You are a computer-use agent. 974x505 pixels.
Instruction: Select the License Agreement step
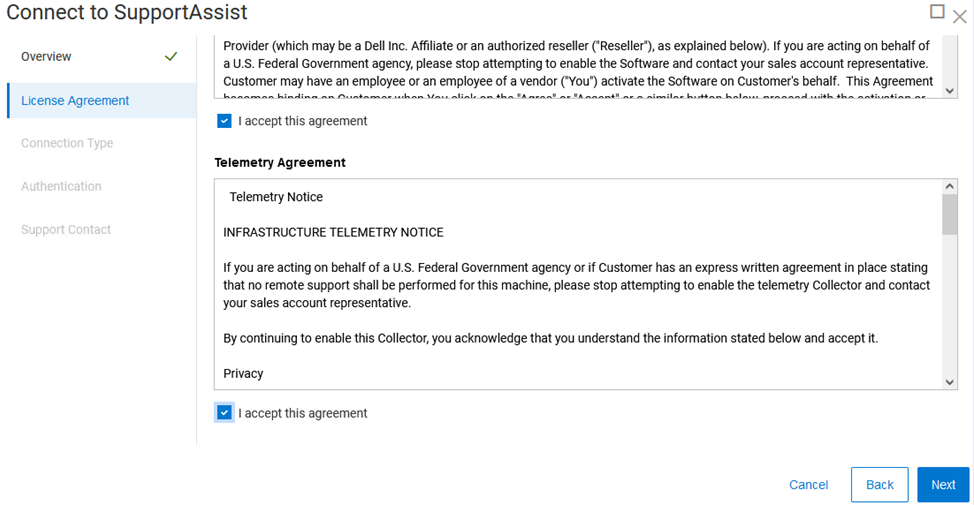pos(75,101)
